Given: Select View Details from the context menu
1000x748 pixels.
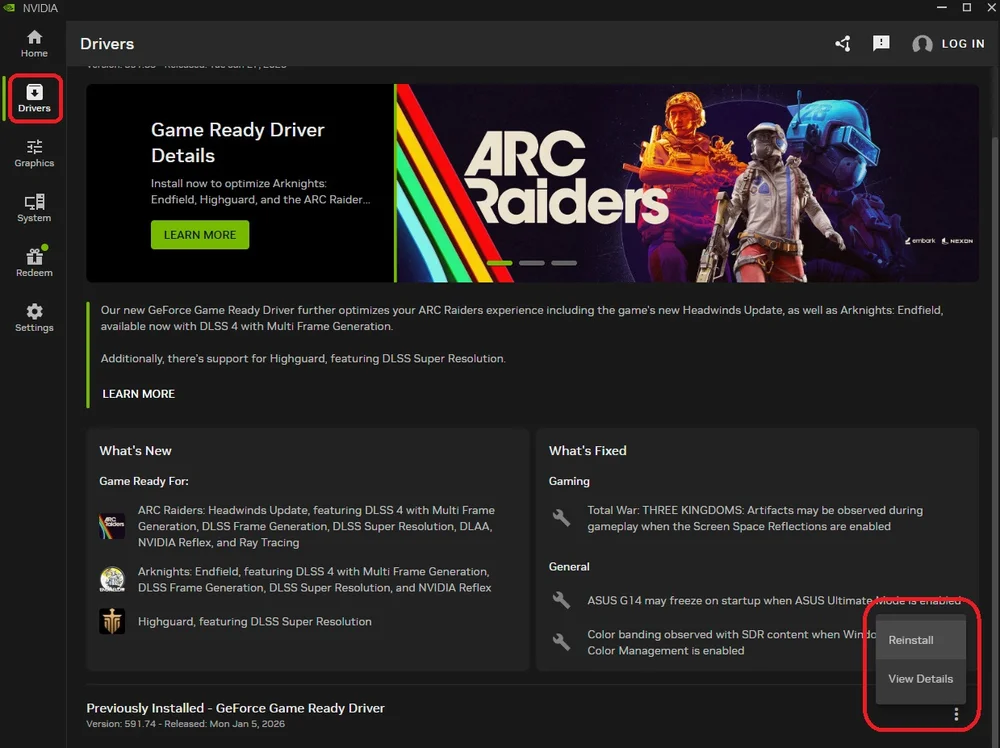Looking at the screenshot, I should 920,678.
